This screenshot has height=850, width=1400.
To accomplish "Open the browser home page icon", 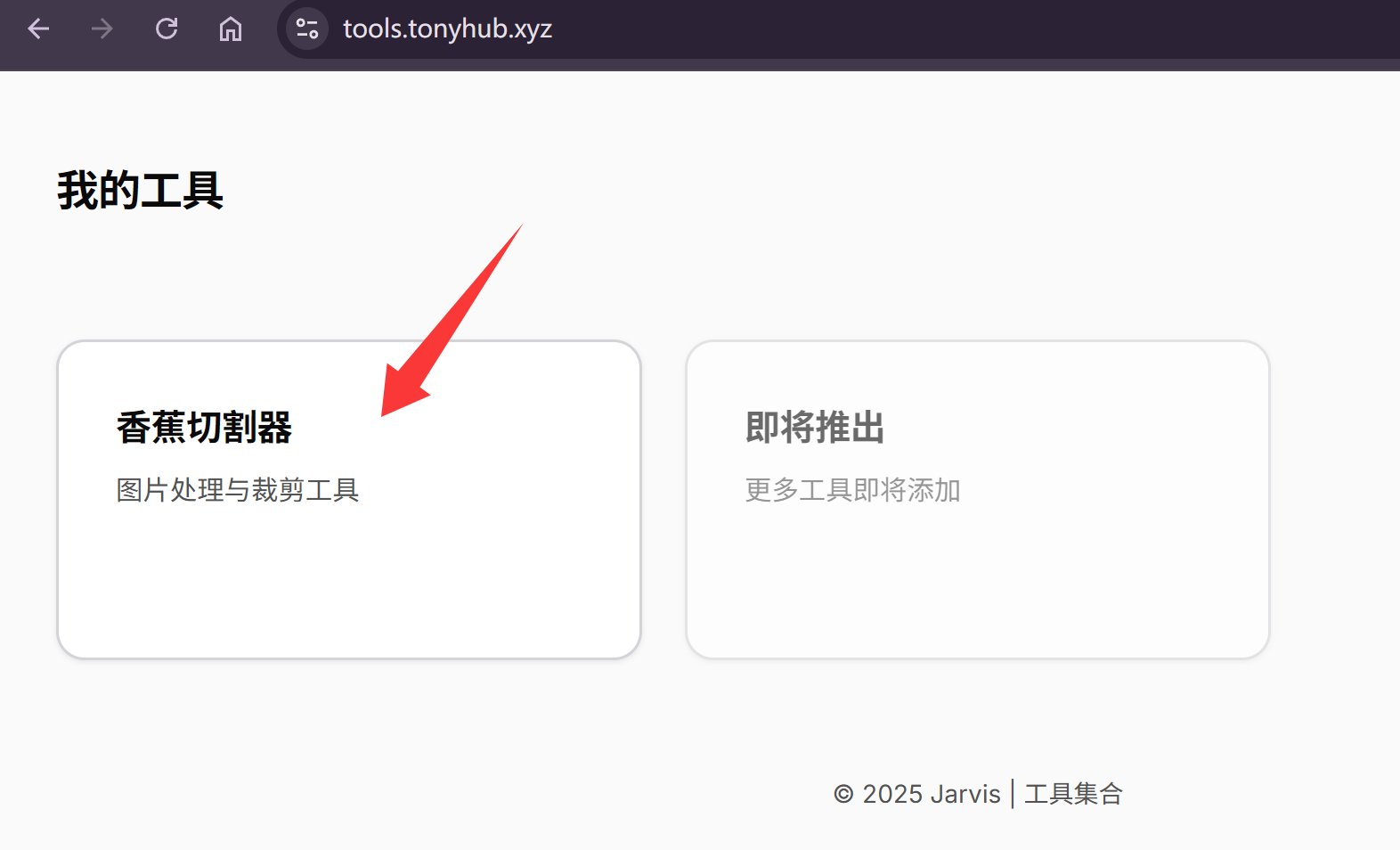I will click(231, 29).
